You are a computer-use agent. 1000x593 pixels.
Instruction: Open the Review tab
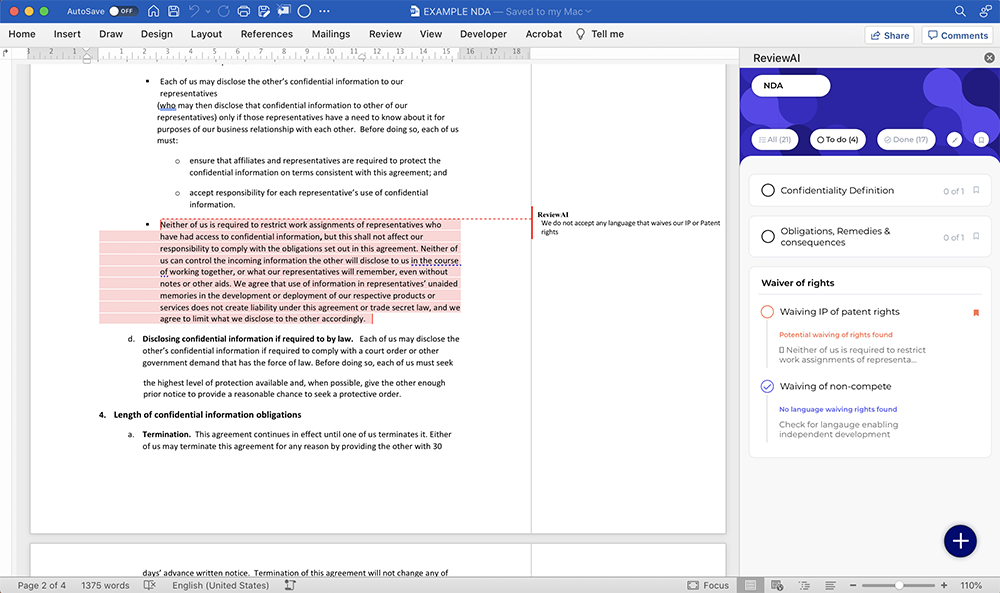click(x=385, y=34)
